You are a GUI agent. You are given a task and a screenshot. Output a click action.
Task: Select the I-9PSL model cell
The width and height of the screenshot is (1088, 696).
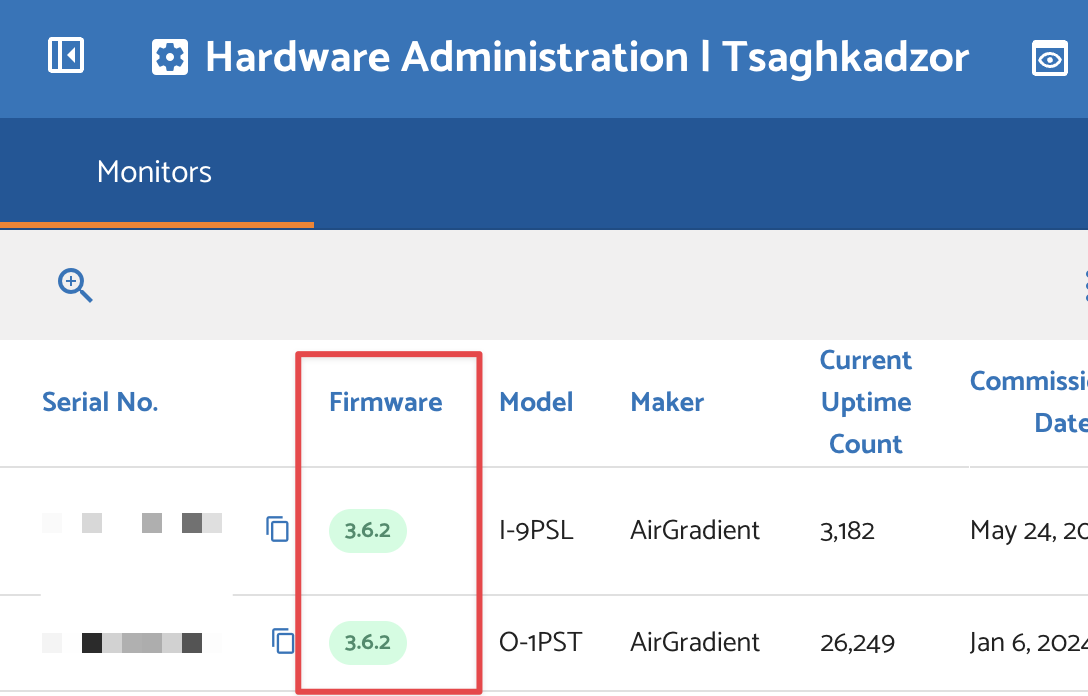point(536,530)
